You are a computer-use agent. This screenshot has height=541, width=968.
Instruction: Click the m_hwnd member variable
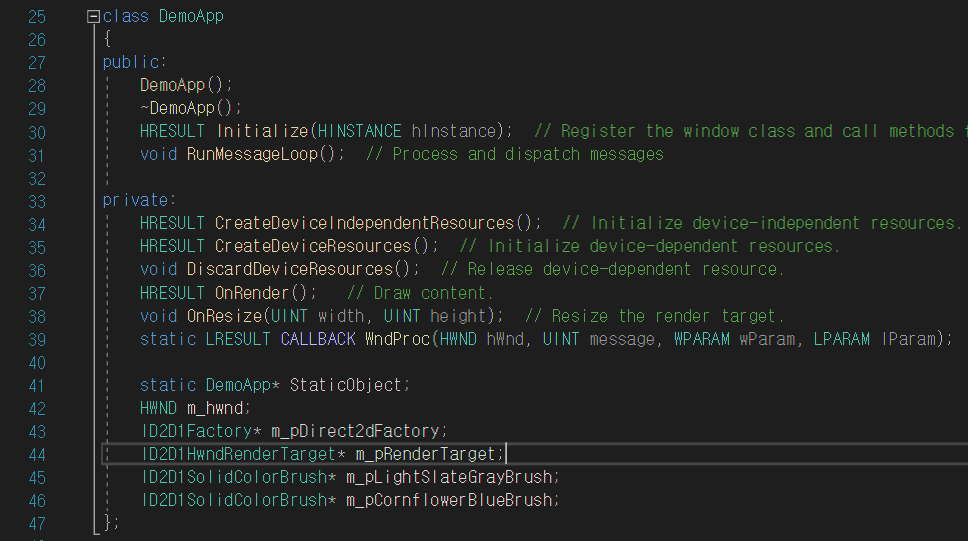pyautogui.click(x=215, y=408)
